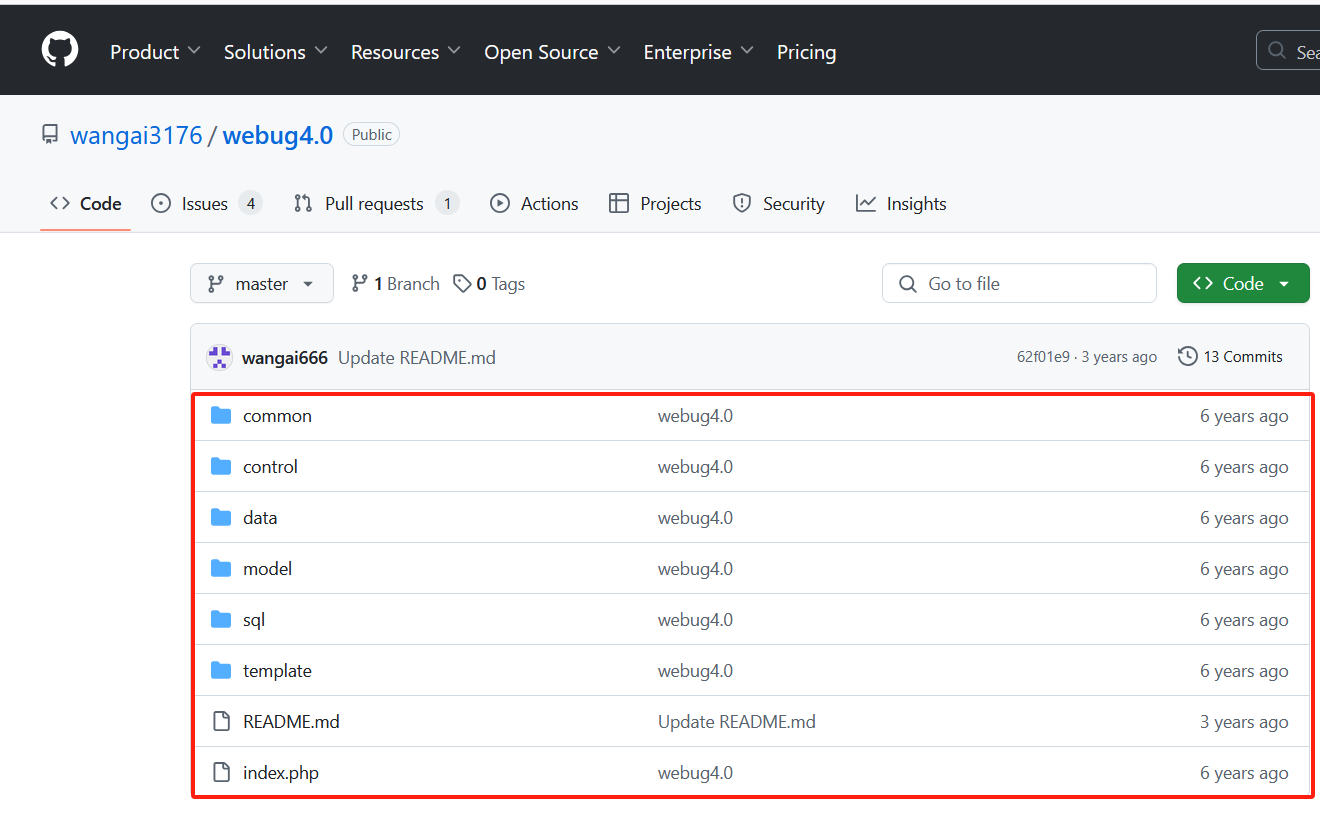Click the search magnifier in Go to file
This screenshot has height=816, width=1320.
tap(908, 284)
